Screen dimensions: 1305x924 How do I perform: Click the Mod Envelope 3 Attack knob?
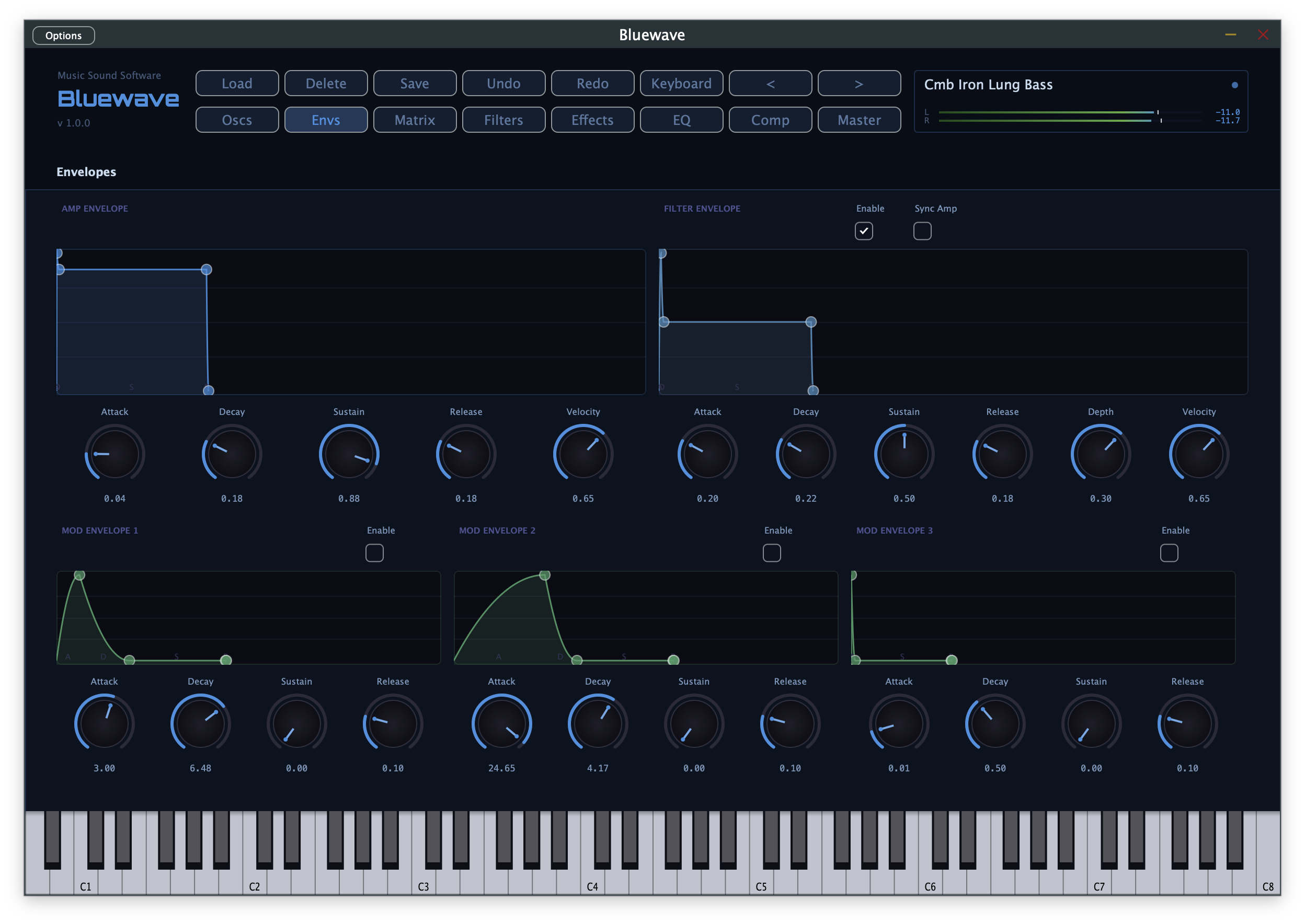(x=899, y=724)
